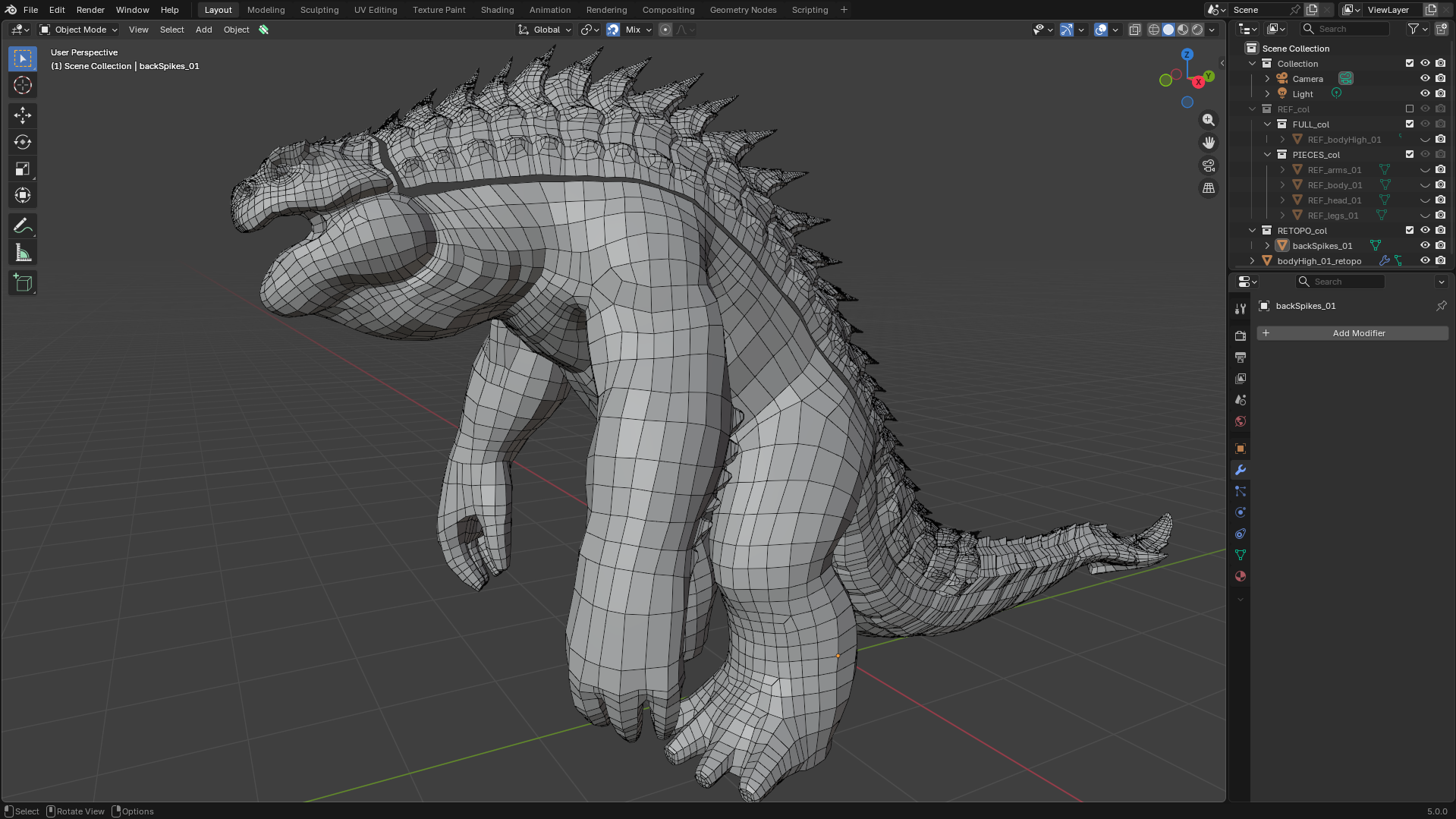The height and width of the screenshot is (819, 1456).
Task: Switch to wireframe viewport shading
Action: point(1154,30)
